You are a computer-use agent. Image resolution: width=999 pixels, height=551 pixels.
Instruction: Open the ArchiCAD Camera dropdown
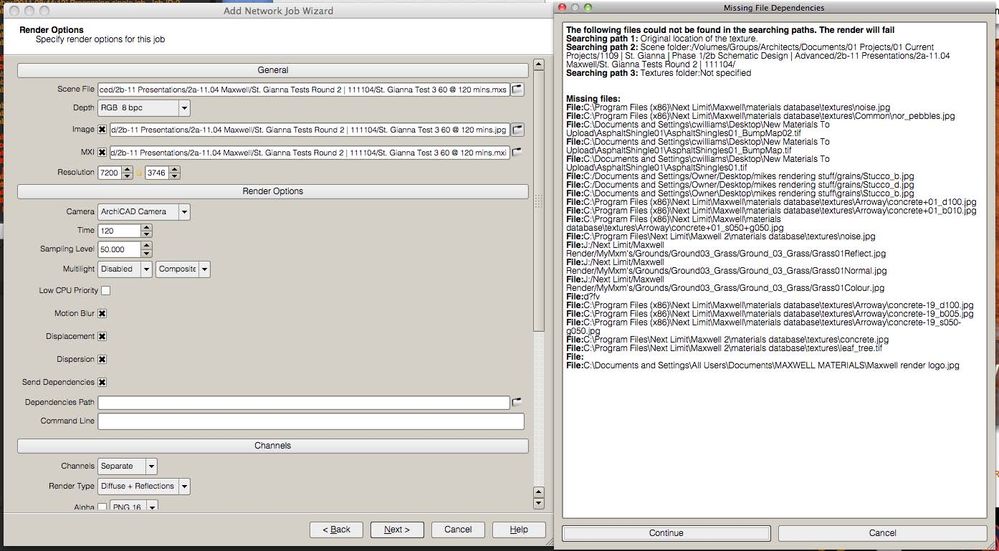click(x=144, y=211)
